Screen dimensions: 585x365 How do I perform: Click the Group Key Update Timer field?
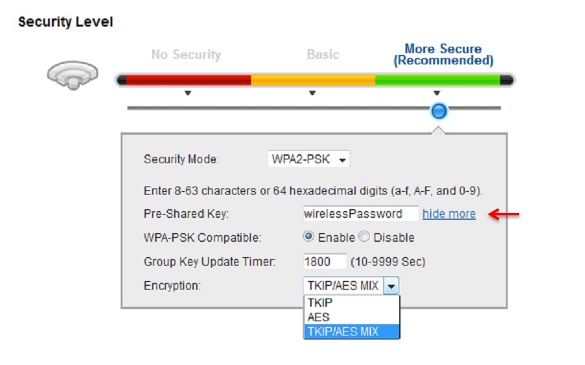click(x=325, y=261)
